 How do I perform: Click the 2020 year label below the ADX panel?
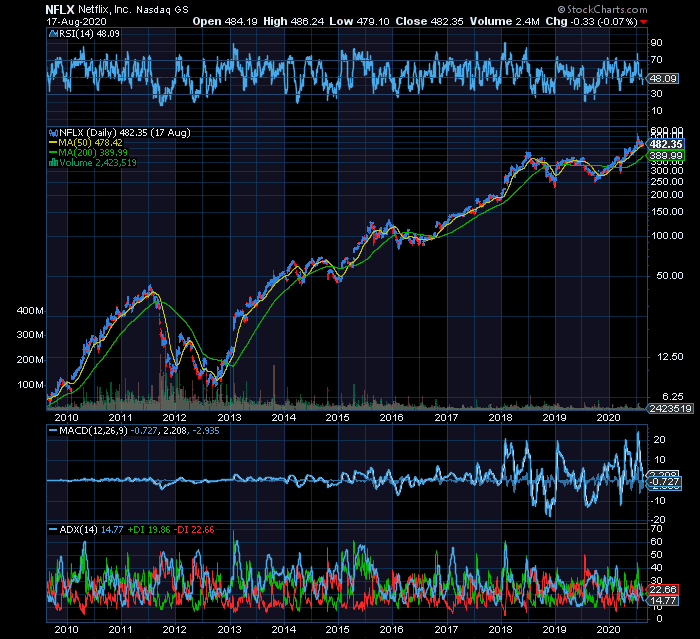point(608,630)
